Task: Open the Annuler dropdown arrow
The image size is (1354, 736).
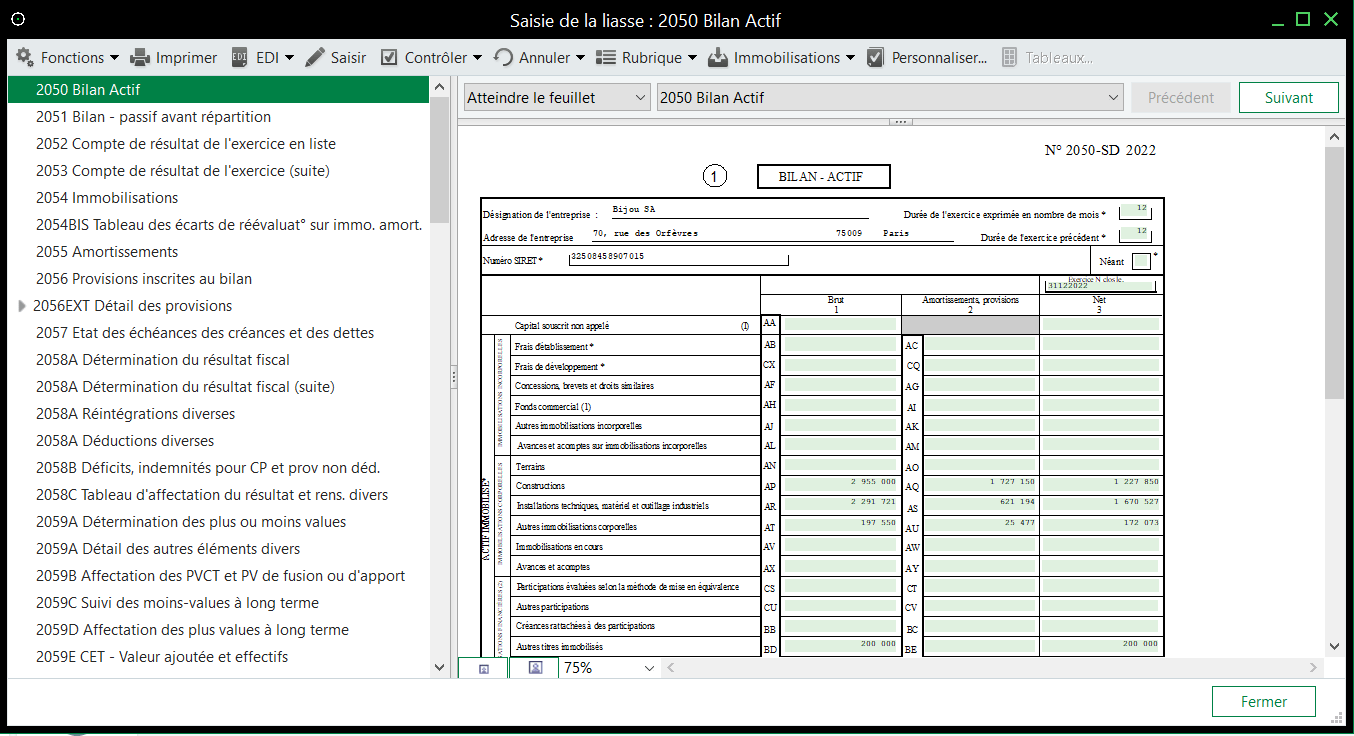Action: tap(581, 58)
